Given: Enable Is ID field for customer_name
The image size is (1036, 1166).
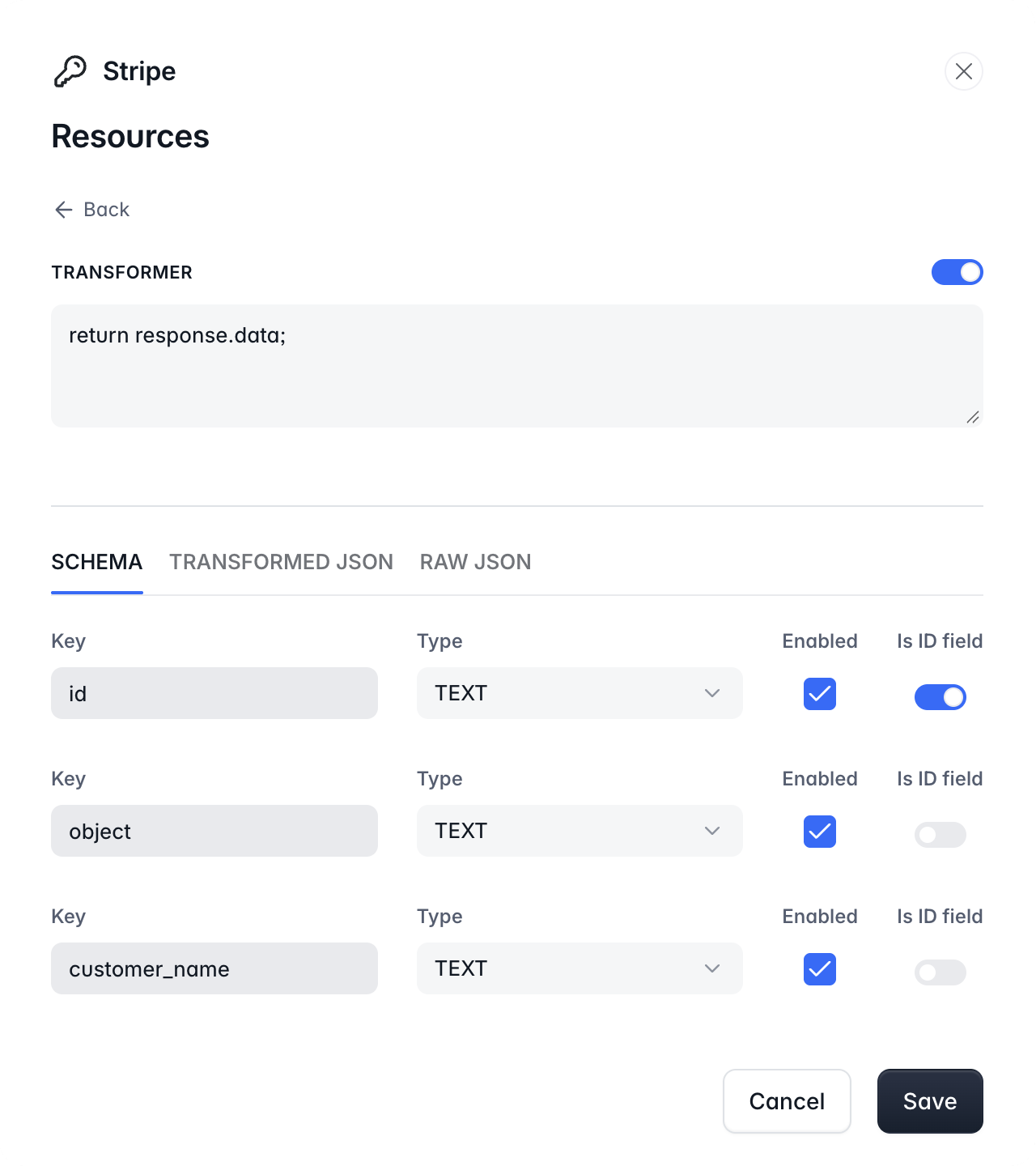Looking at the screenshot, I should coord(940,972).
